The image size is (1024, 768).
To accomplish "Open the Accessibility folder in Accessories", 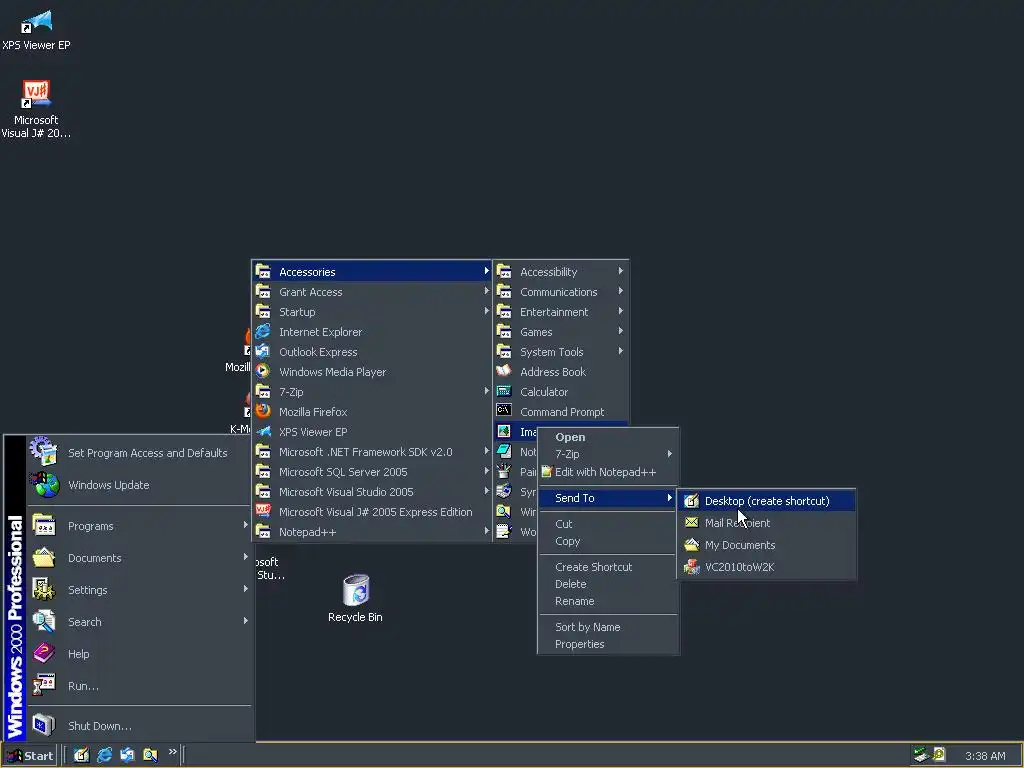I will [560, 272].
